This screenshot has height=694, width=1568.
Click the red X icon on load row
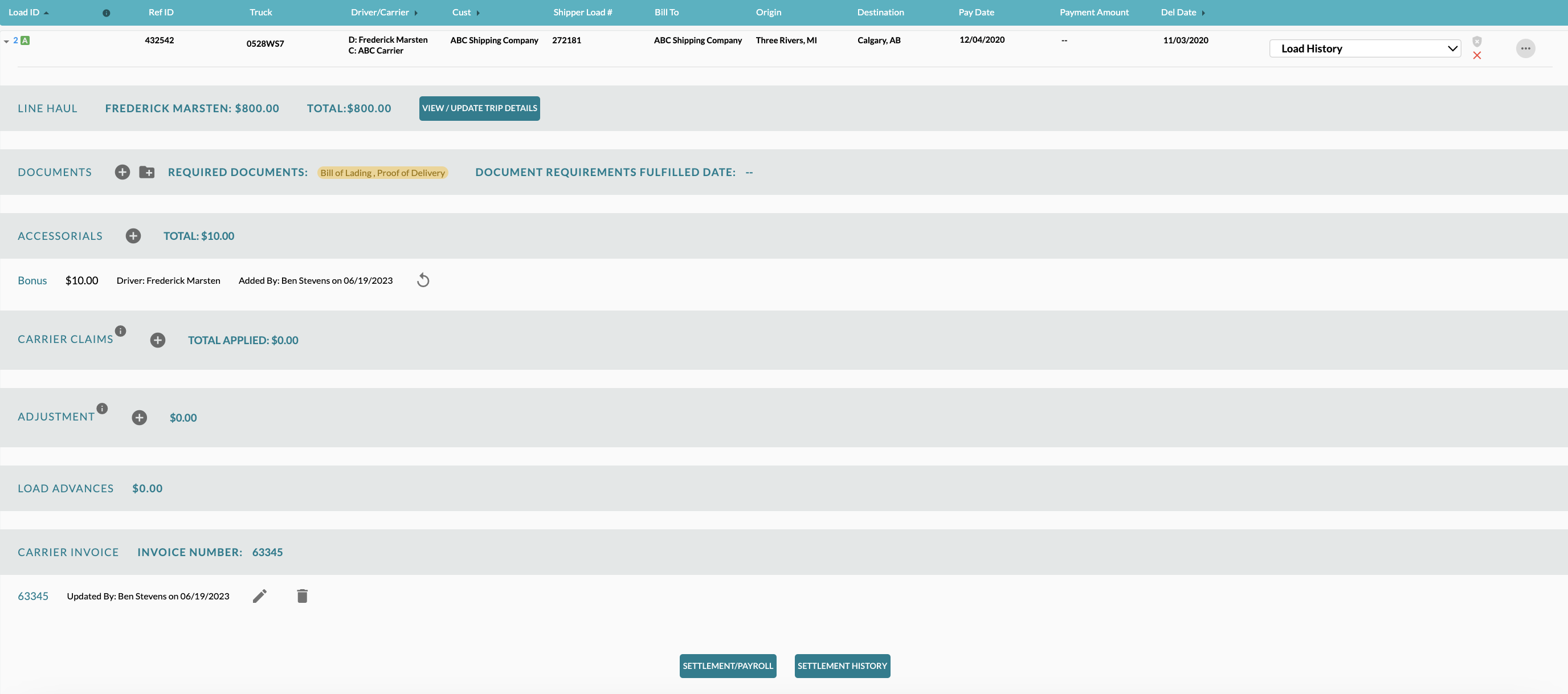pyautogui.click(x=1477, y=55)
